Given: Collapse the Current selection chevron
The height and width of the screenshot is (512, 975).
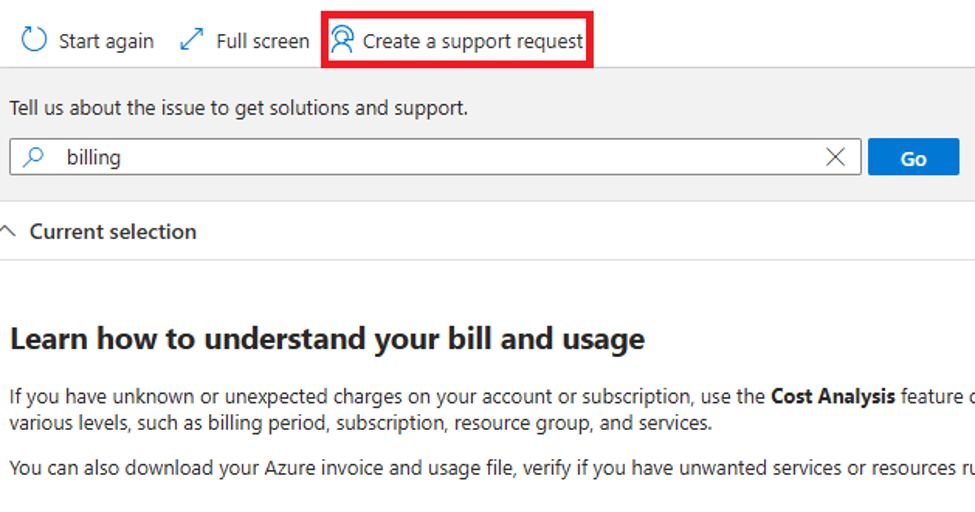Looking at the screenshot, I should click(8, 231).
